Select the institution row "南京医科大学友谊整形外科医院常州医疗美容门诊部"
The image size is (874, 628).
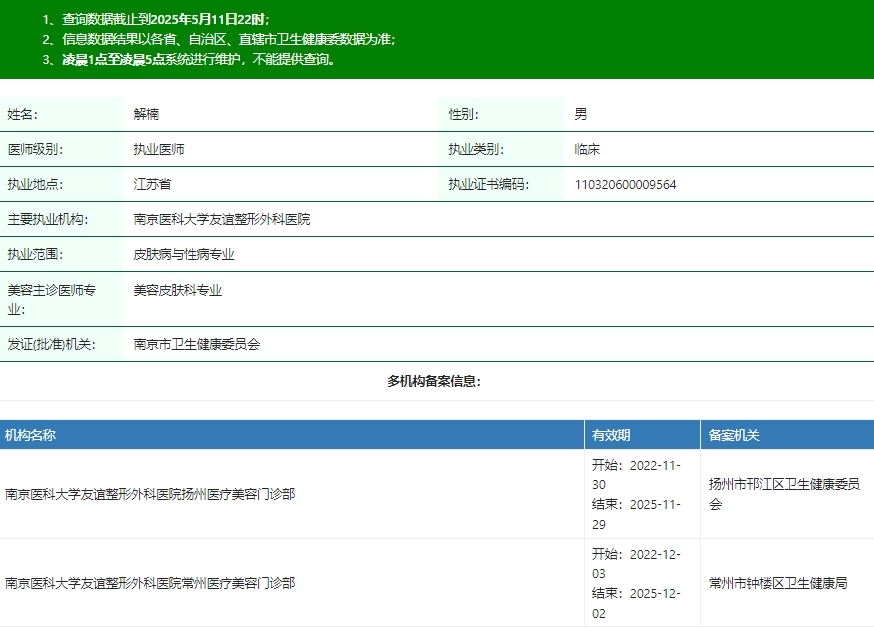click(150, 583)
